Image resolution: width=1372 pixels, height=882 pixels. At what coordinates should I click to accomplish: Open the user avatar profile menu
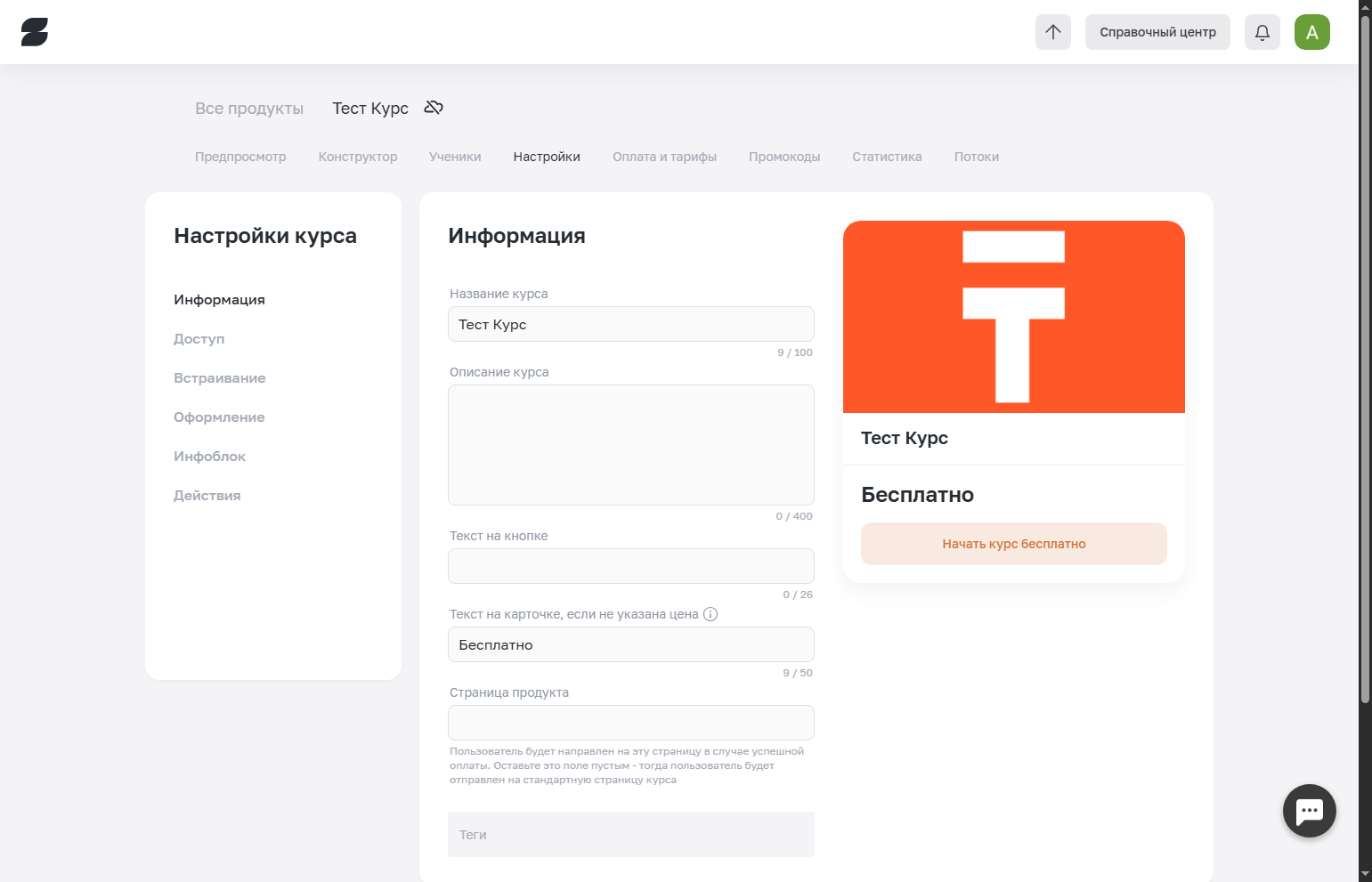[x=1312, y=32]
